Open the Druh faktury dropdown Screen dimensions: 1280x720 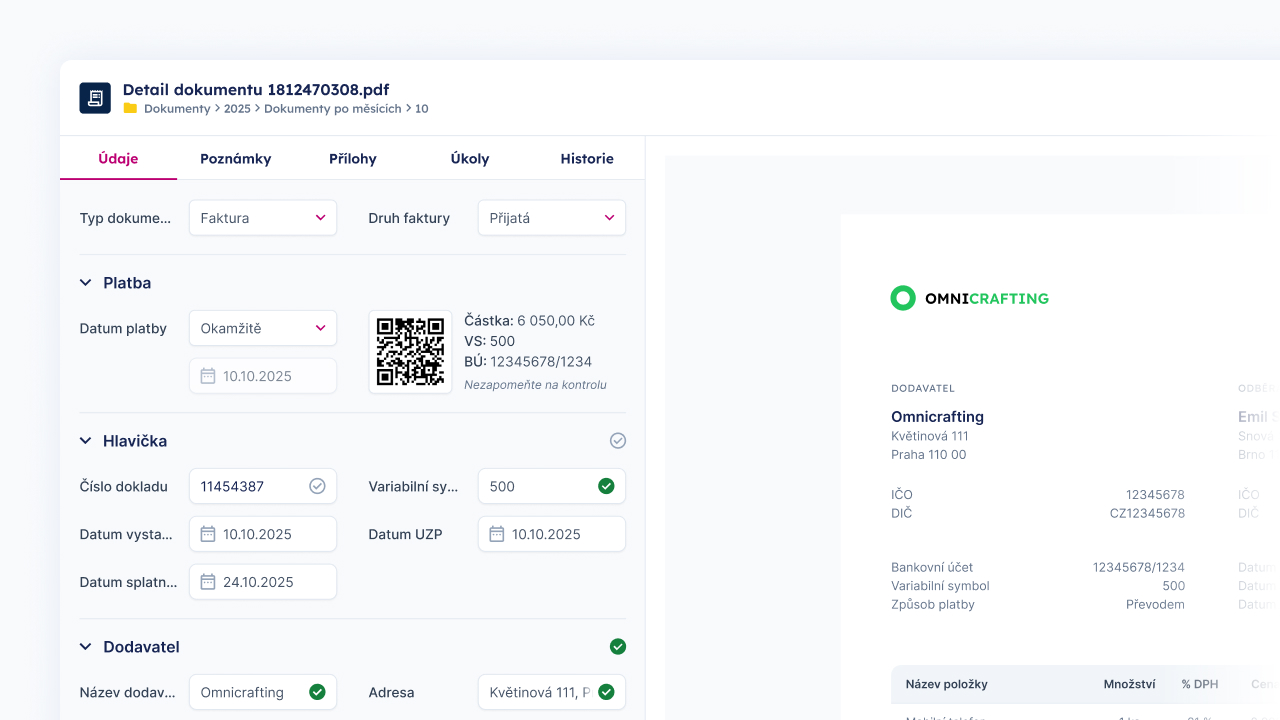pyautogui.click(x=551, y=218)
